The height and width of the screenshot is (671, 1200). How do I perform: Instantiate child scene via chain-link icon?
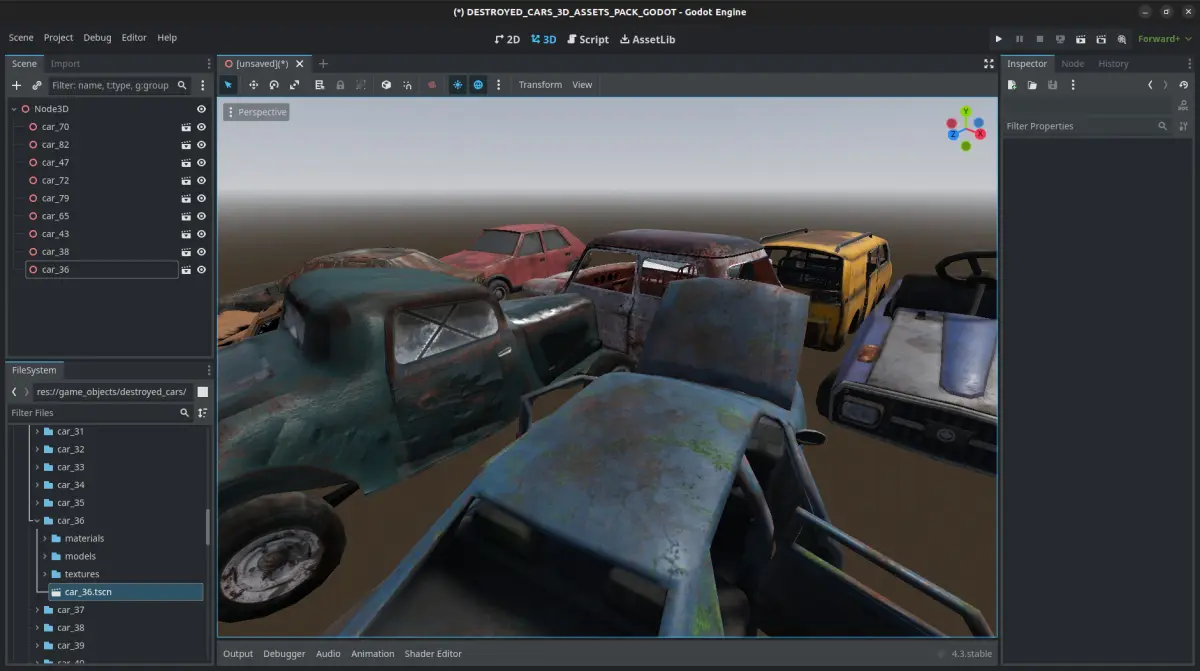(37, 86)
